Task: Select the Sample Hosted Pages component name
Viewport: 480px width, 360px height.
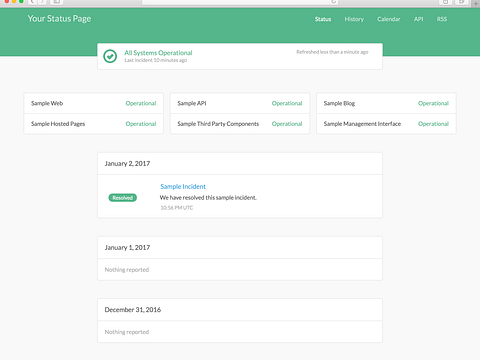Action: [x=58, y=124]
